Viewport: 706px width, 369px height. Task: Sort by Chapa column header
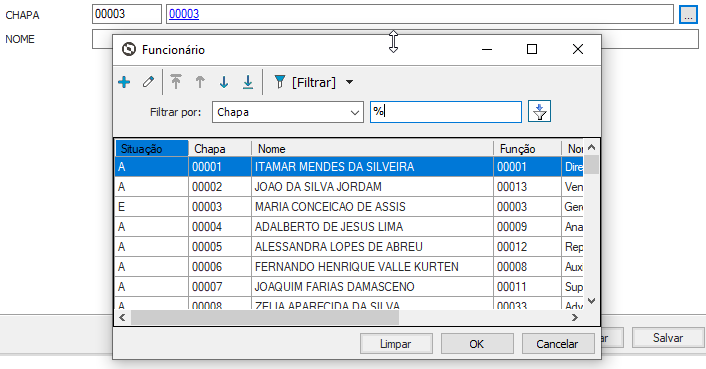[220, 148]
